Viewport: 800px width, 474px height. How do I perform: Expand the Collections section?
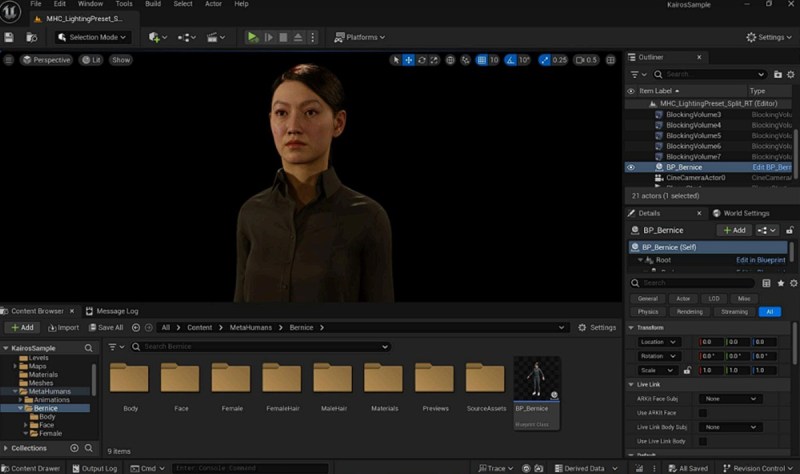6,448
